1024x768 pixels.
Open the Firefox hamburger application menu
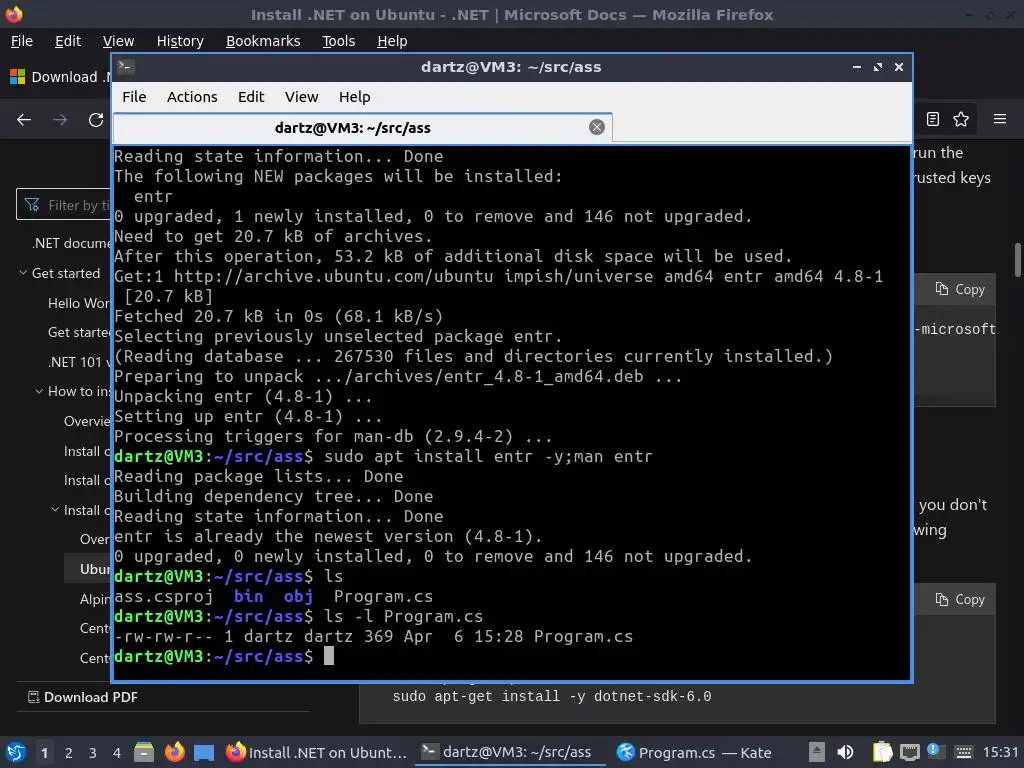[x=999, y=119]
